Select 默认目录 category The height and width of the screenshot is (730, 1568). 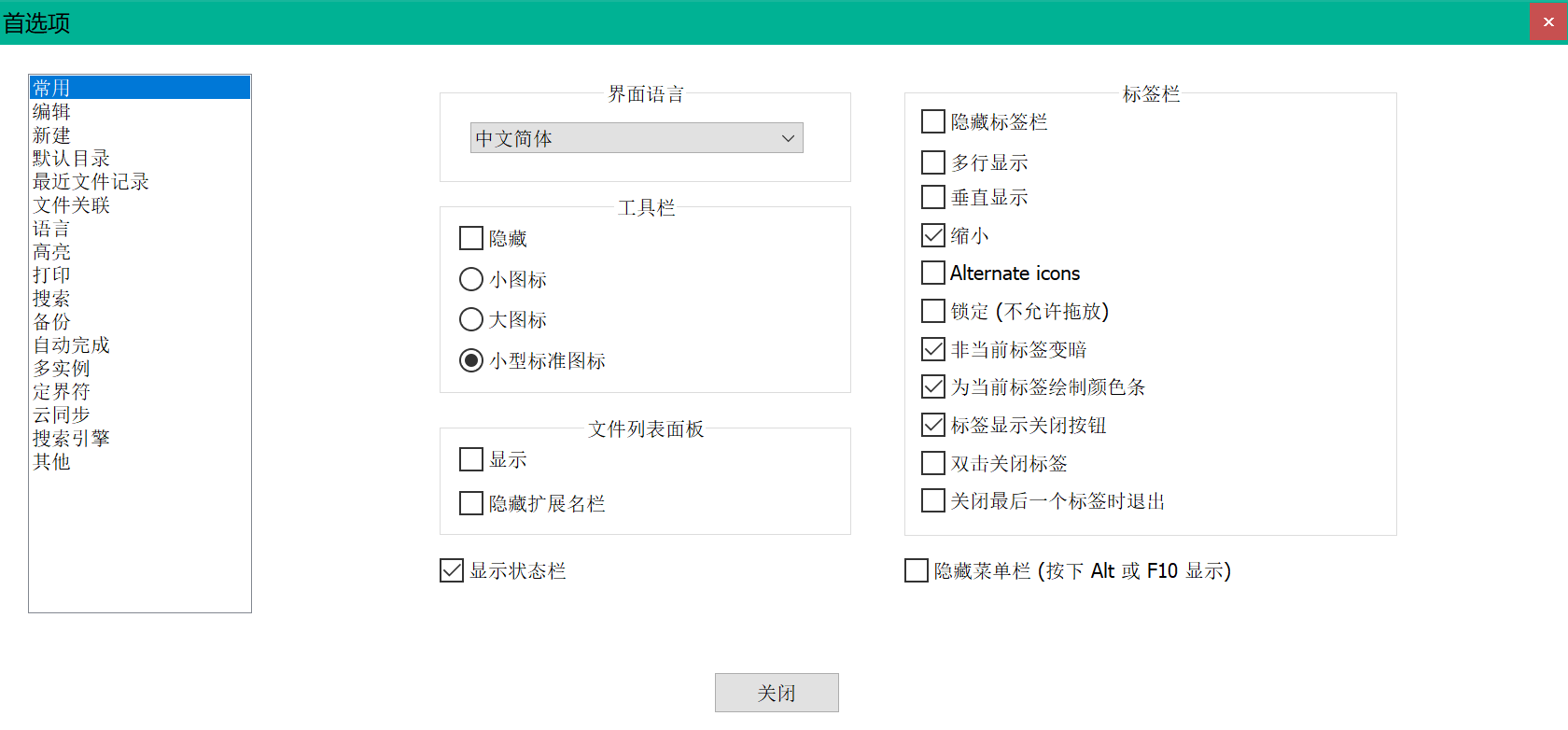tap(70, 157)
